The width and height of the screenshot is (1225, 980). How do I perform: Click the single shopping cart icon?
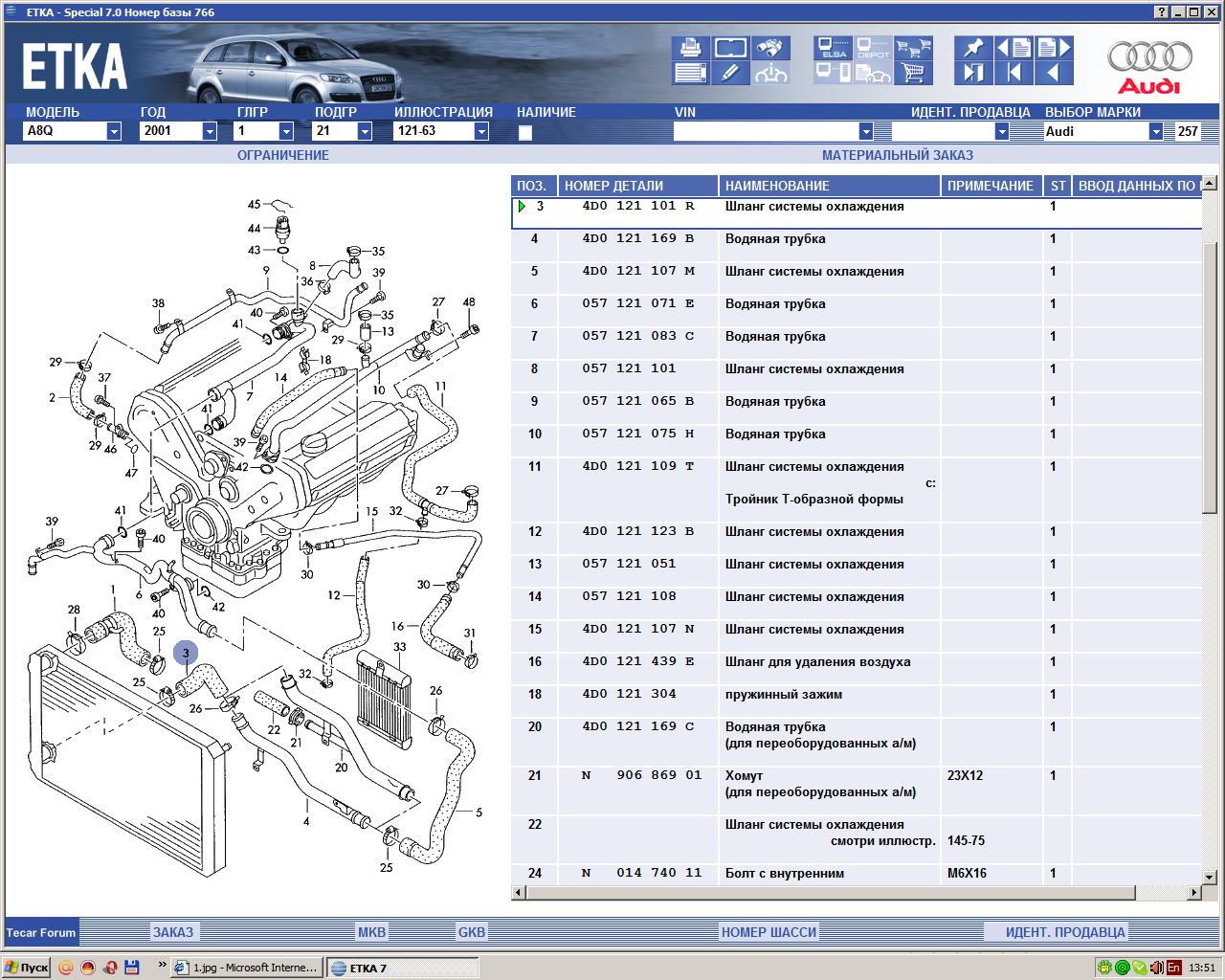pos(914,73)
